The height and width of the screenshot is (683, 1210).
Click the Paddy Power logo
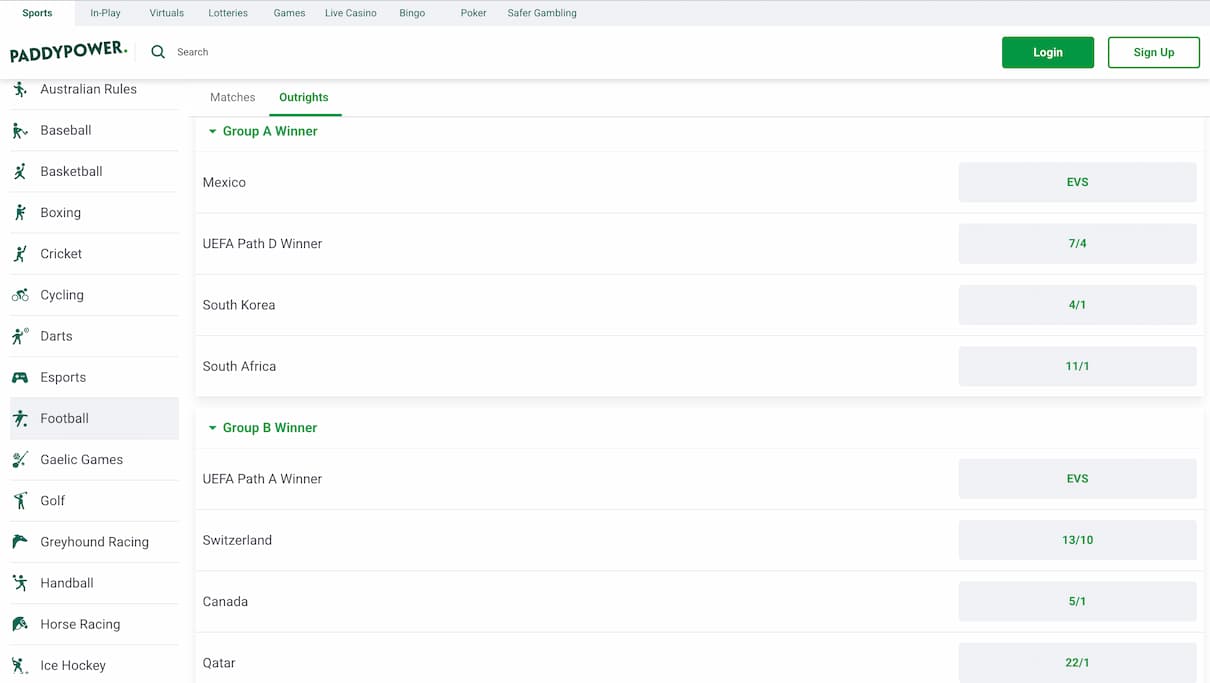68,52
